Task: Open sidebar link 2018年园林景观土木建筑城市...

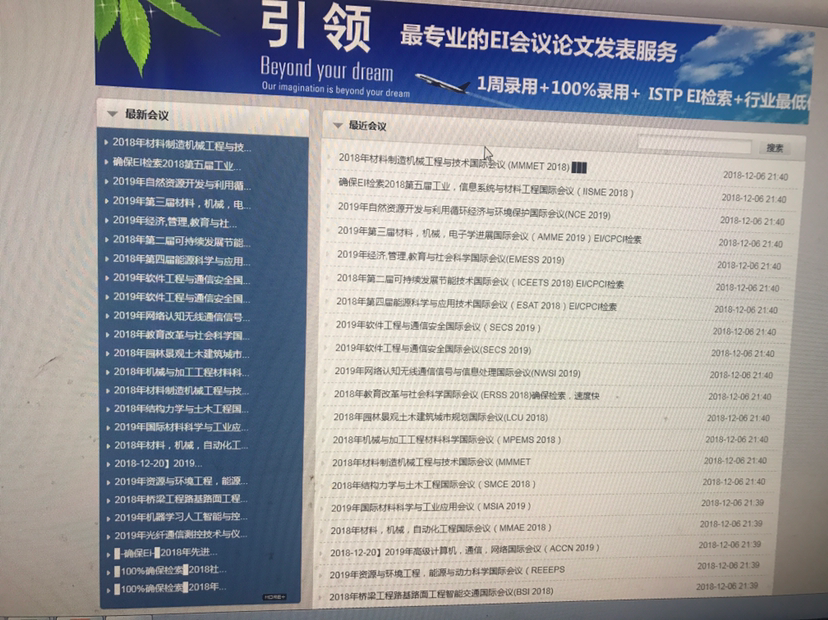Action: (182, 353)
